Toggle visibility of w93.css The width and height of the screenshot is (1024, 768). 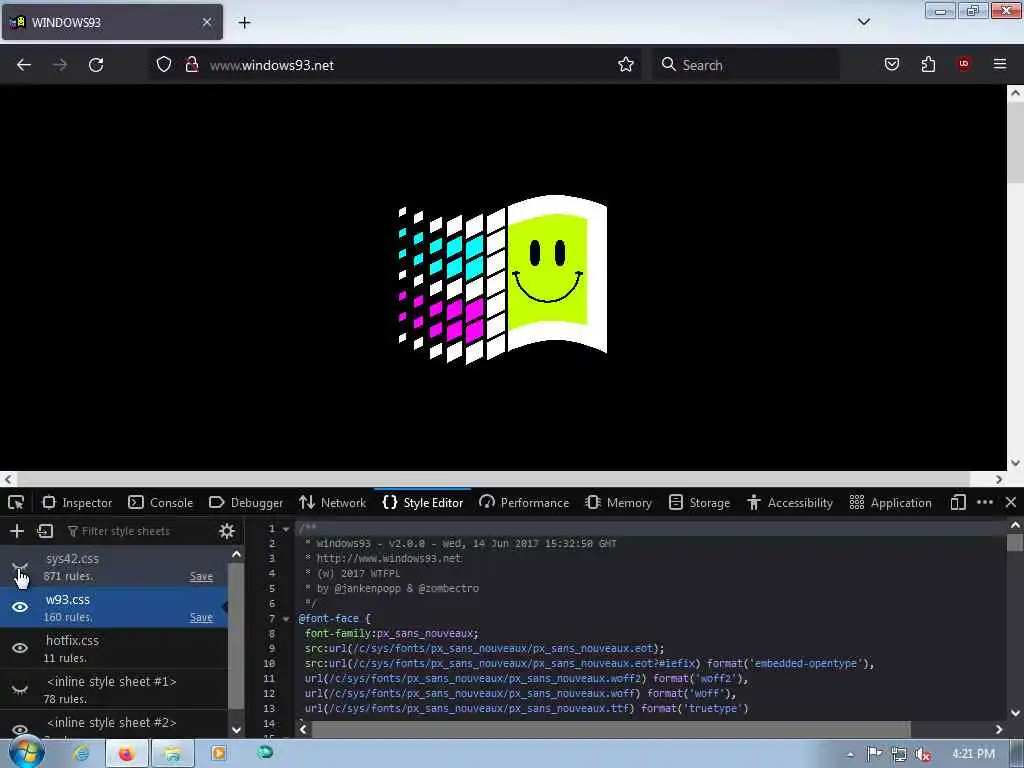click(x=20, y=607)
